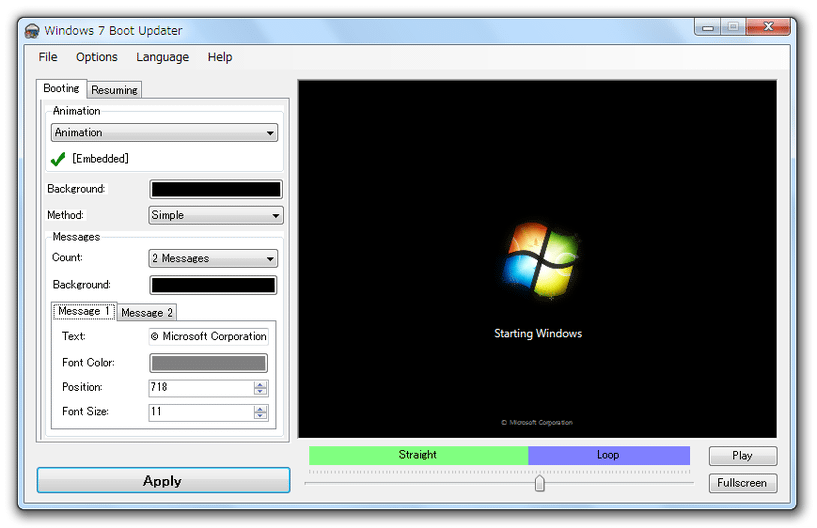Open the gray Font Color swatch
The image size is (817, 528).
(208, 363)
